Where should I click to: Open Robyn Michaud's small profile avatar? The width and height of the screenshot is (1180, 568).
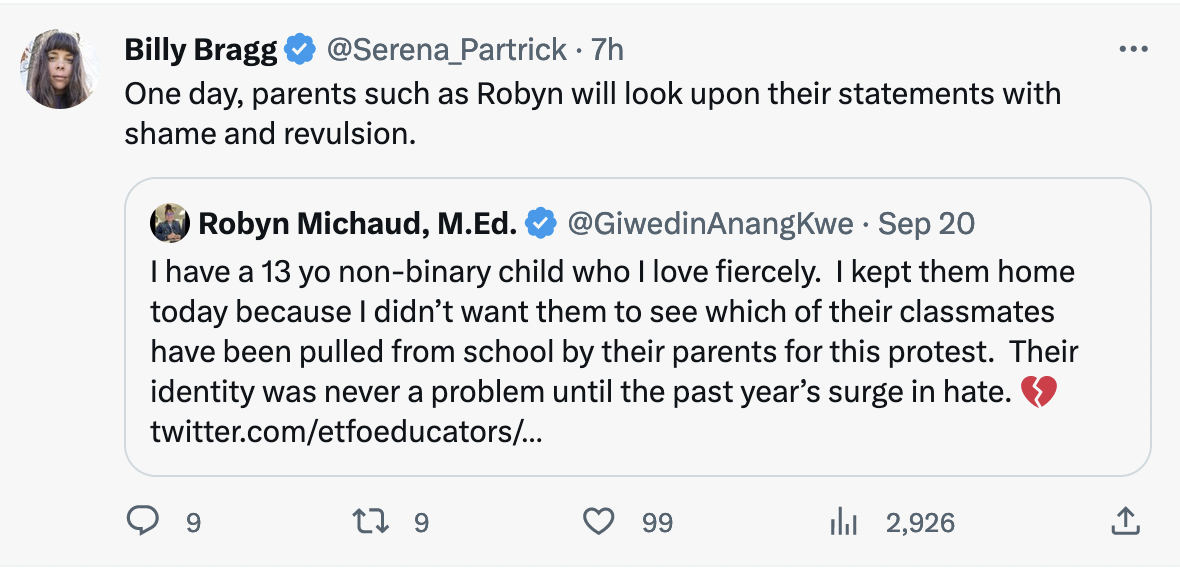[x=170, y=223]
